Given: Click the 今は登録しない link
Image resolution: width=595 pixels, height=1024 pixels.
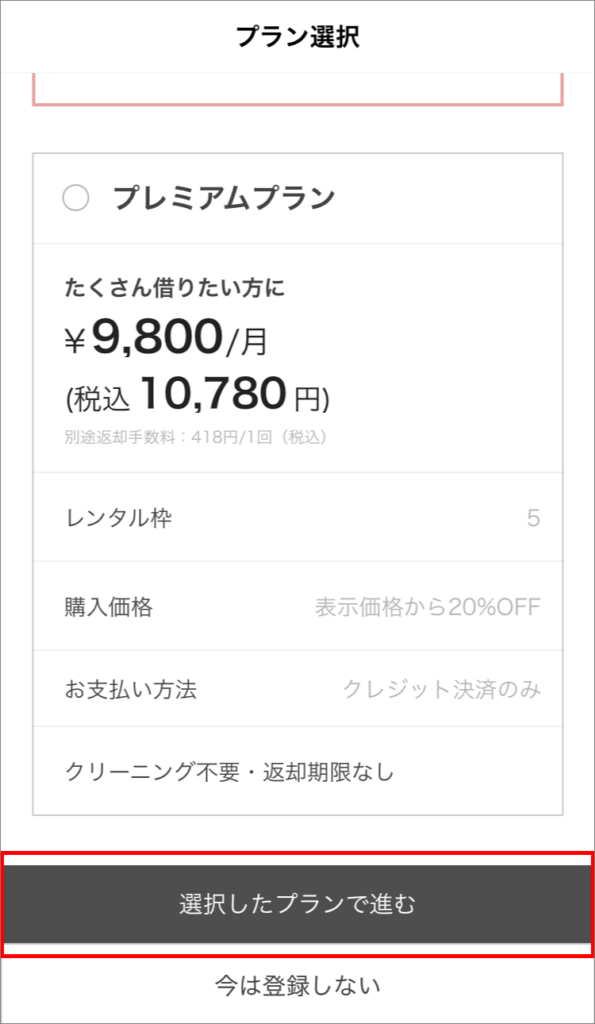Looking at the screenshot, I should (x=297, y=985).
